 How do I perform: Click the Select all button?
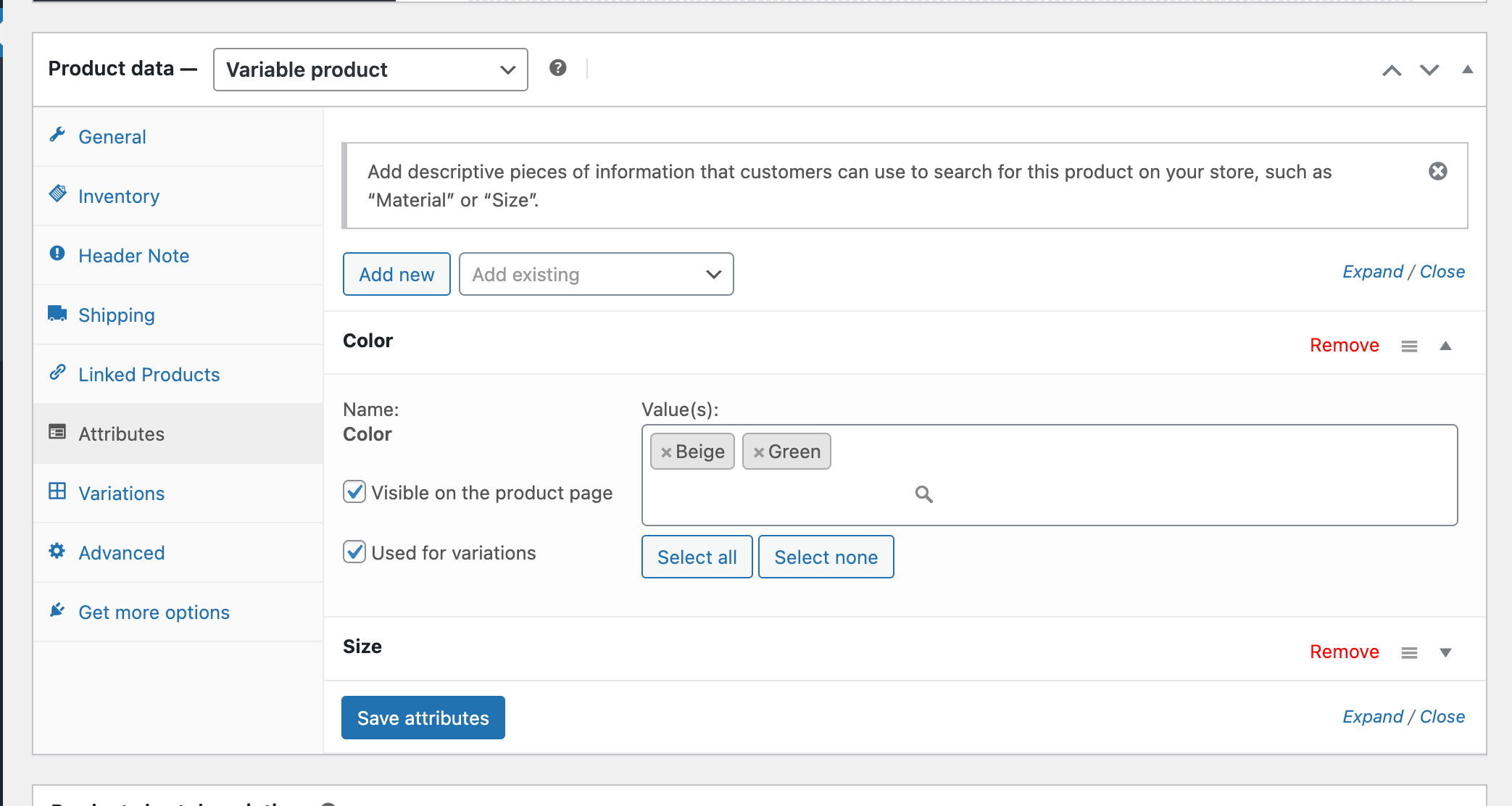(x=697, y=557)
